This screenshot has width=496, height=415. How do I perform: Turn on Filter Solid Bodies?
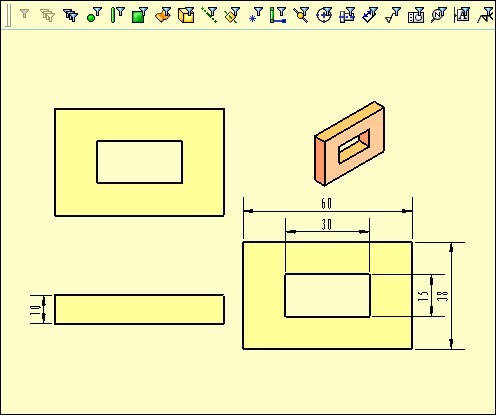tap(186, 15)
